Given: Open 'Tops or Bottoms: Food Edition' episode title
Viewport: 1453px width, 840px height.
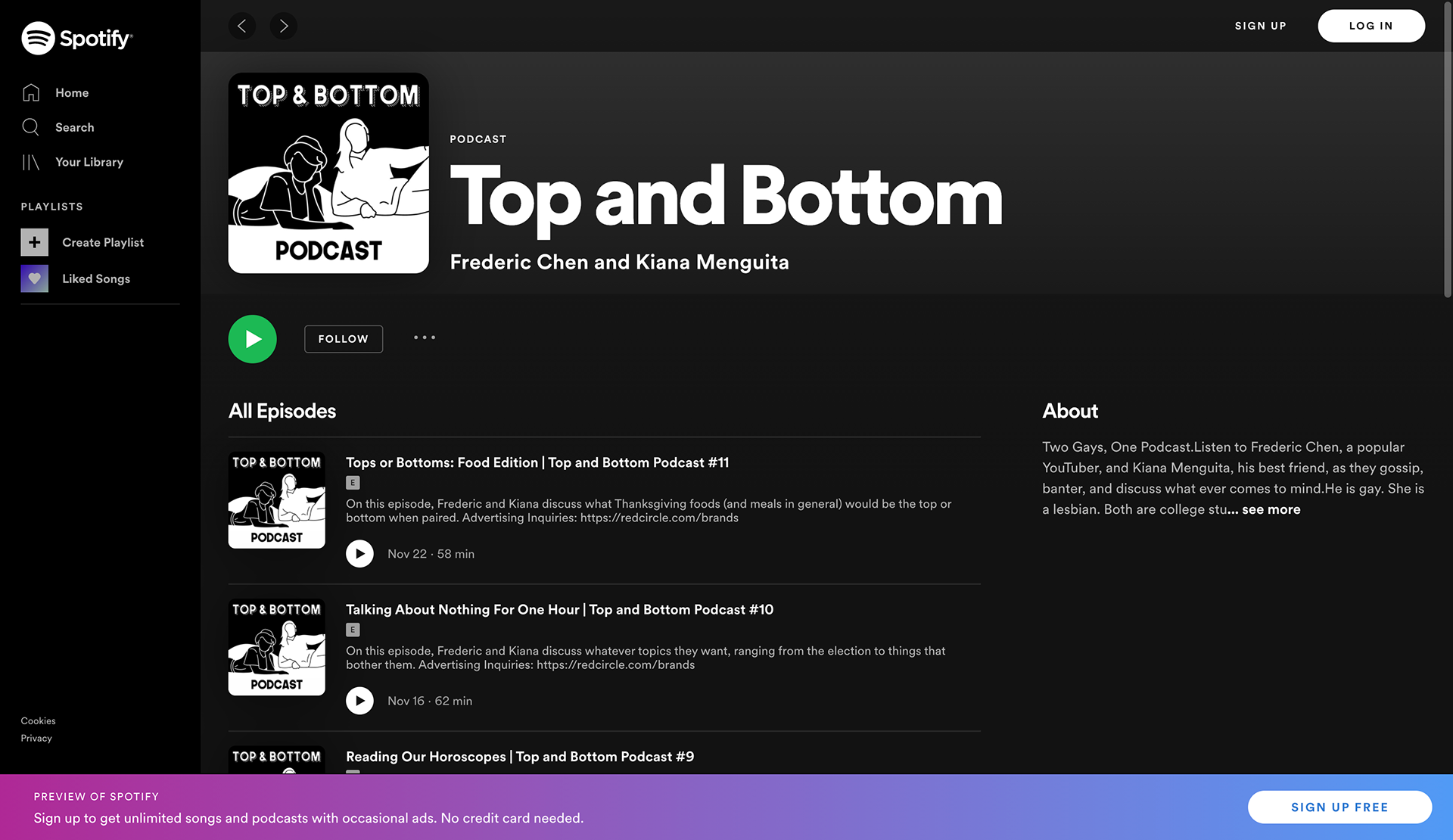Looking at the screenshot, I should coord(537,462).
